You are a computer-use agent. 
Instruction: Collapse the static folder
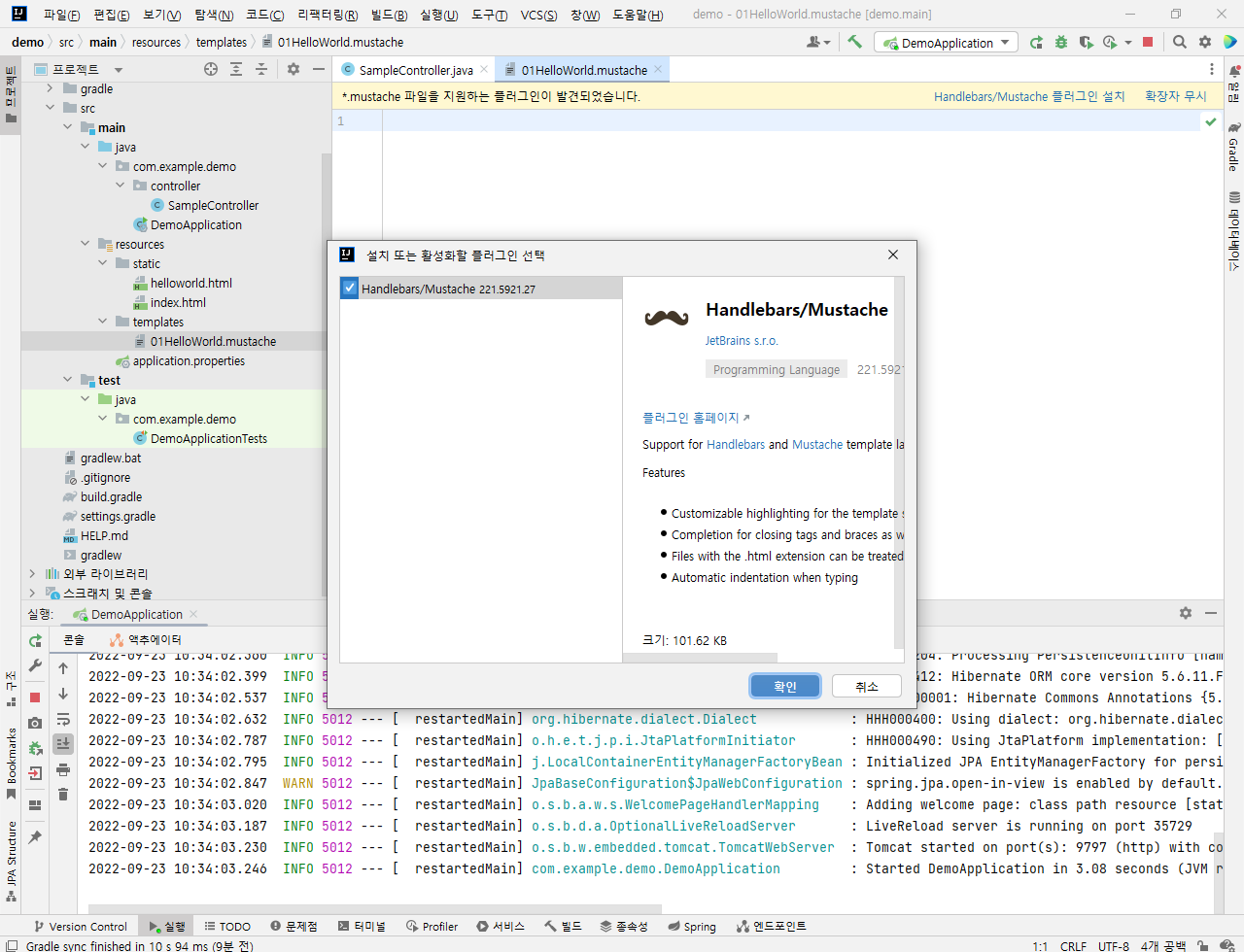[x=103, y=263]
